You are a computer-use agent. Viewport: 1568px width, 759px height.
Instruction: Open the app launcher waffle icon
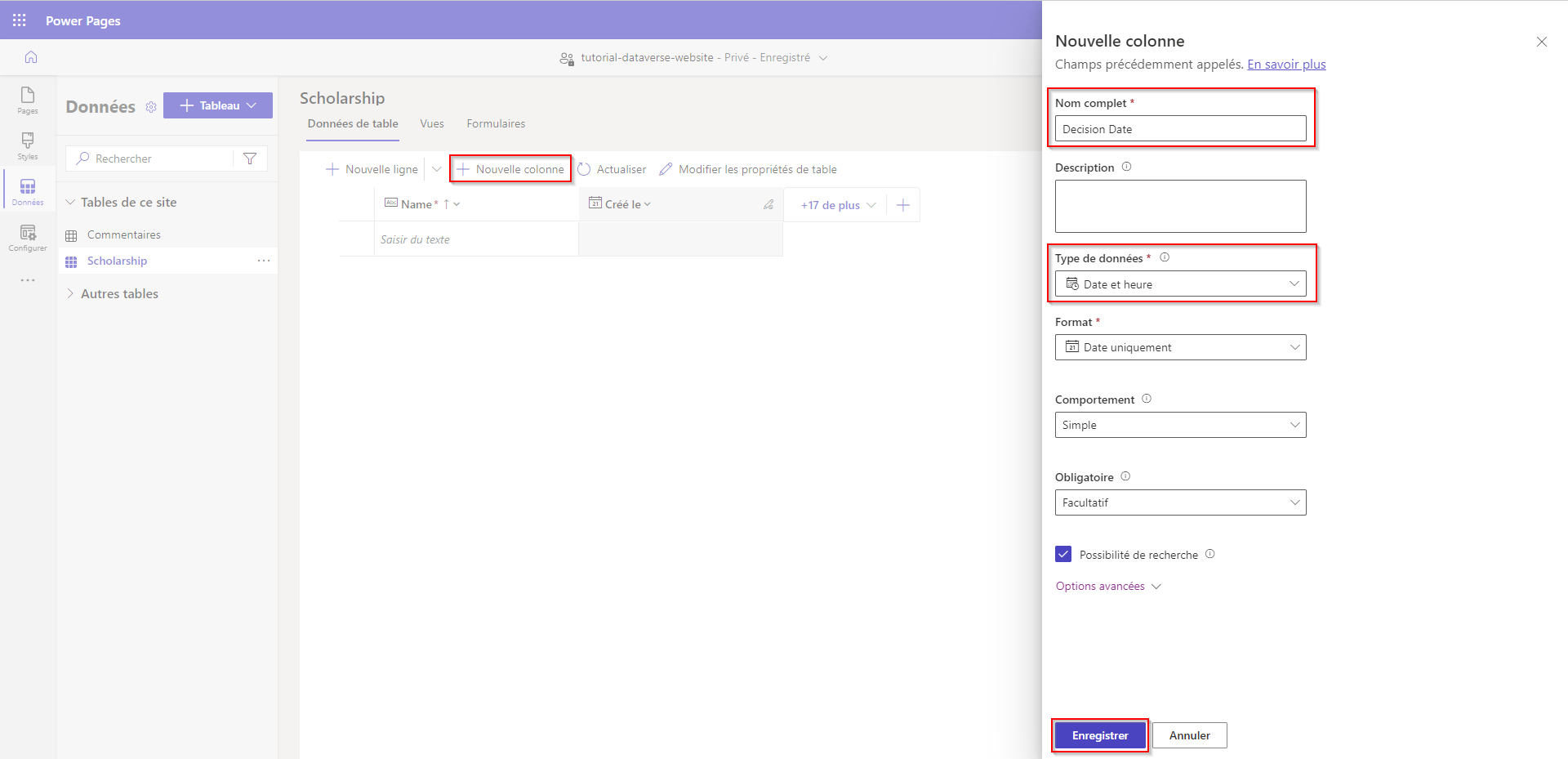point(20,20)
